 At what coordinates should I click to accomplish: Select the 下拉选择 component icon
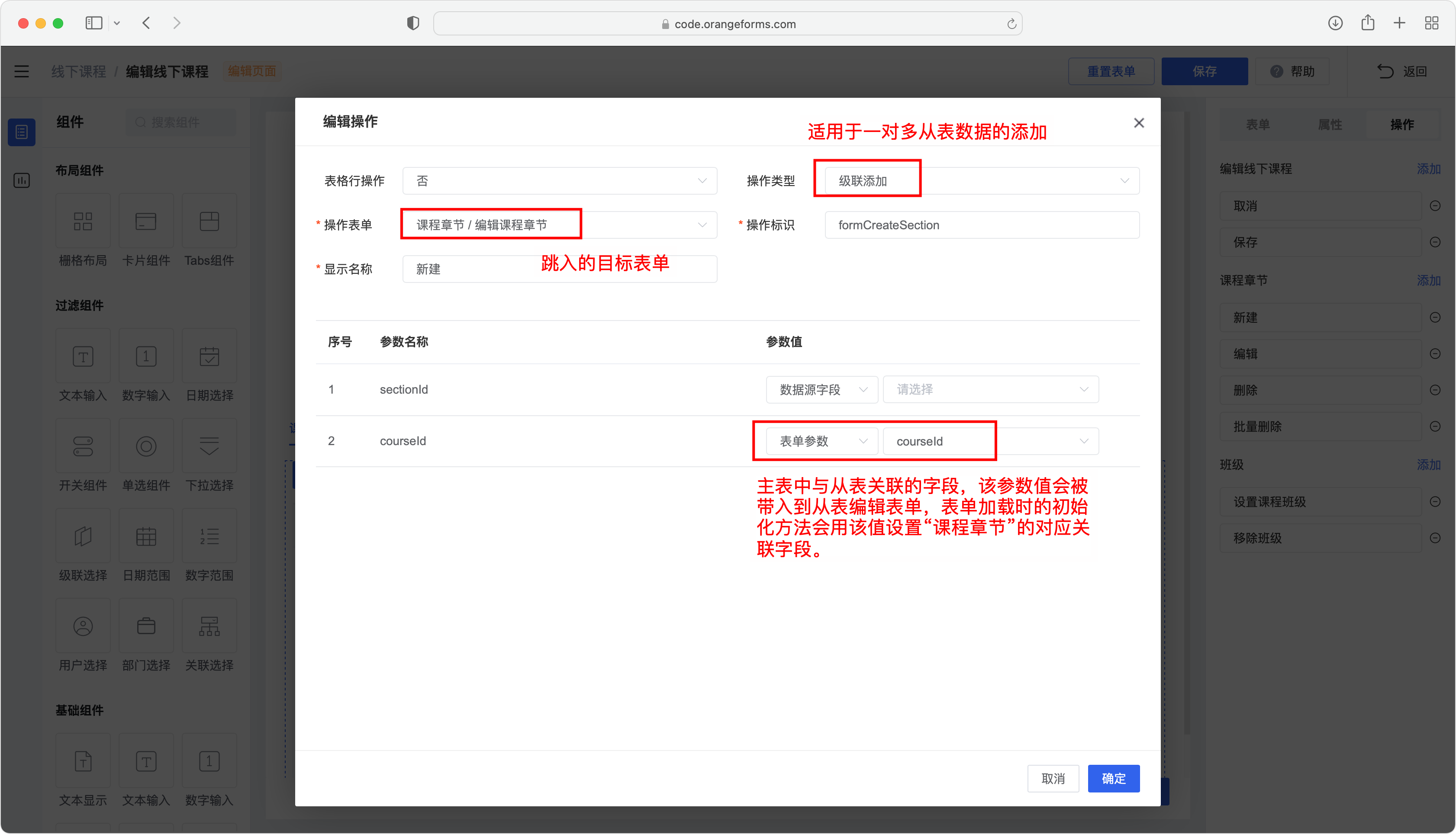coord(209,446)
